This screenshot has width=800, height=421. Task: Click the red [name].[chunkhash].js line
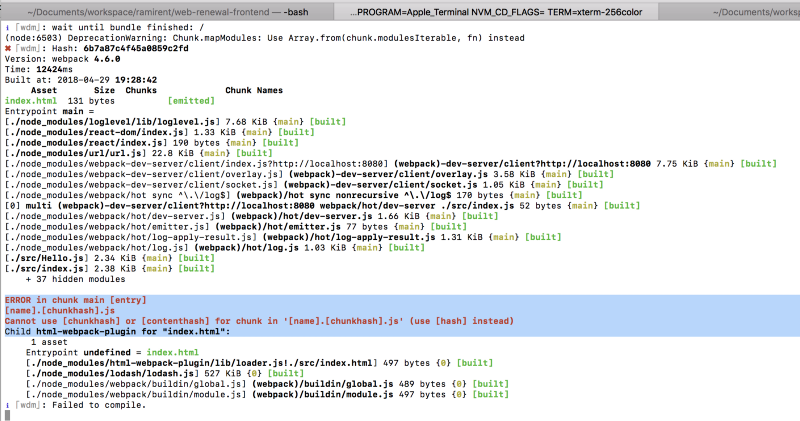pos(60,310)
